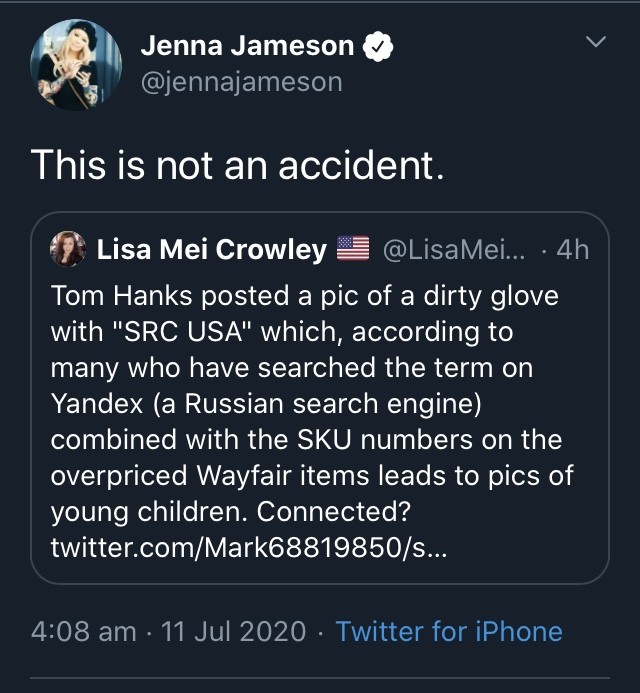Open Lisa Mei Crowley's small avatar
The height and width of the screenshot is (693, 640).
click(x=68, y=249)
